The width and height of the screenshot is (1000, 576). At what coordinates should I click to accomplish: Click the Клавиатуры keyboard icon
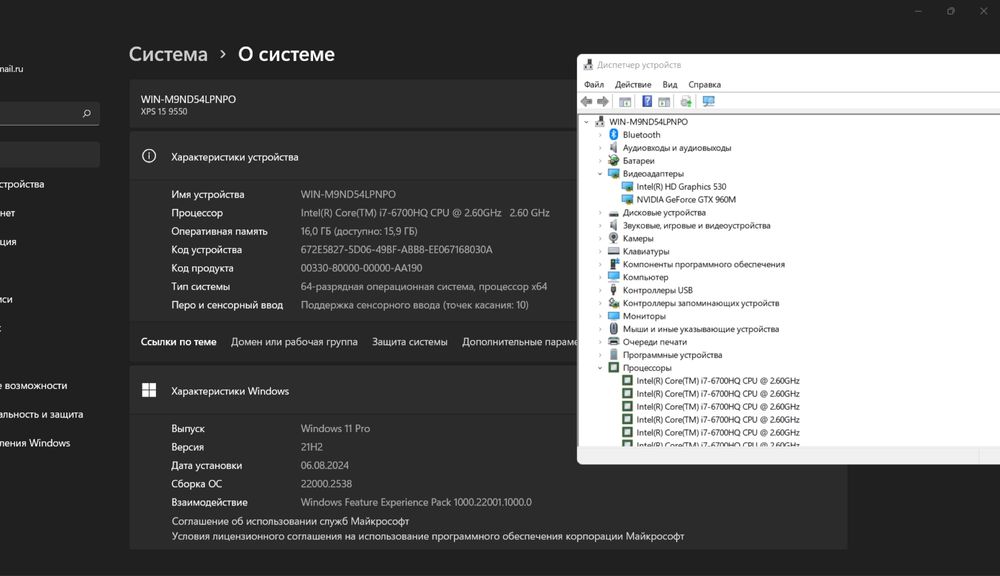click(x=614, y=251)
